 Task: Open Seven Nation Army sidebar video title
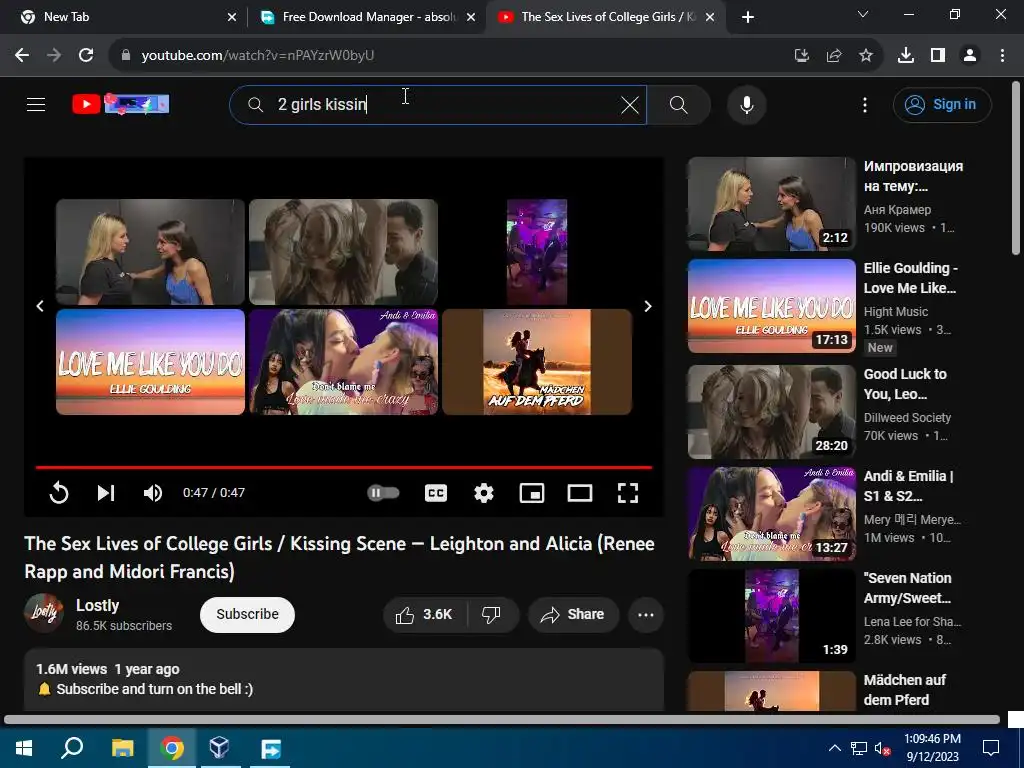tap(908, 588)
